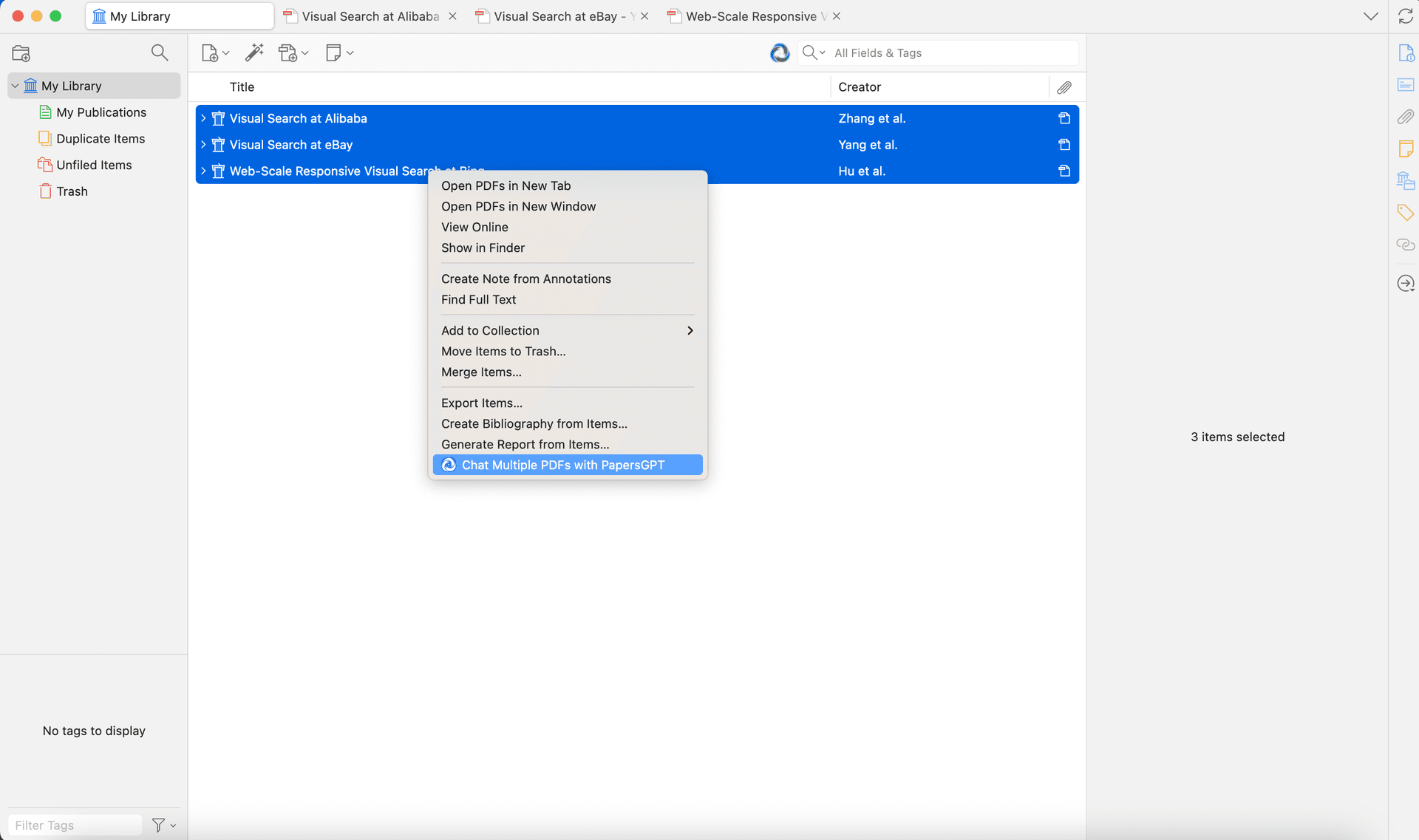
Task: Click the Sync with zotero.org icon
Action: [x=1405, y=16]
